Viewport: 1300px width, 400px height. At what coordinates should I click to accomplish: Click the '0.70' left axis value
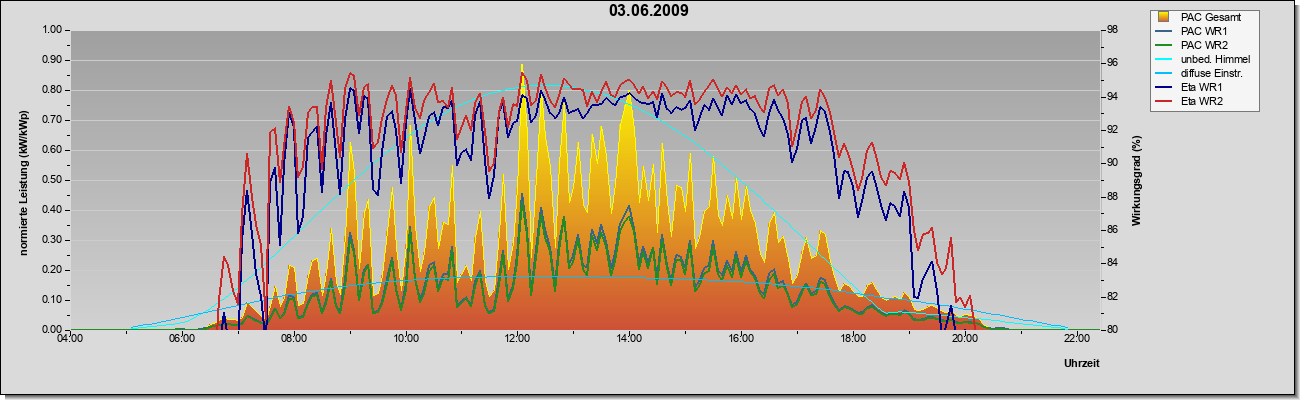coord(52,120)
